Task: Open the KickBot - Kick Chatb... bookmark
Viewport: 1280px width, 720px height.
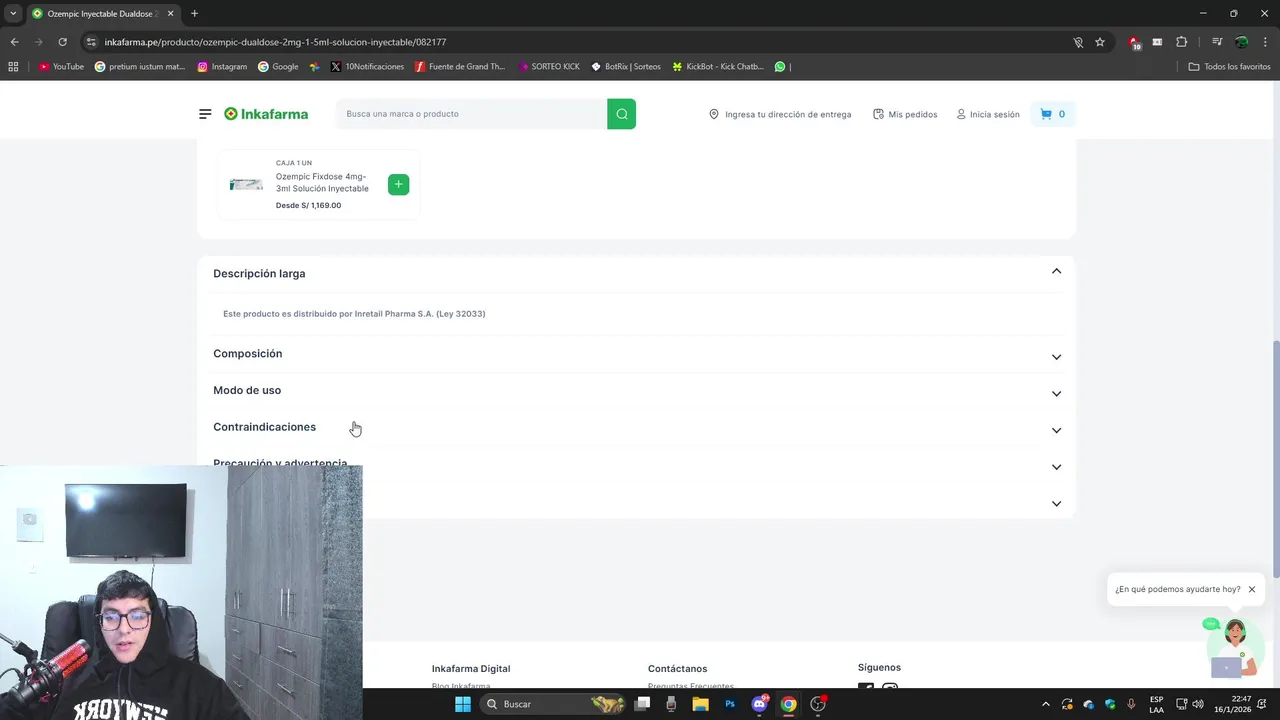Action: pos(718,67)
